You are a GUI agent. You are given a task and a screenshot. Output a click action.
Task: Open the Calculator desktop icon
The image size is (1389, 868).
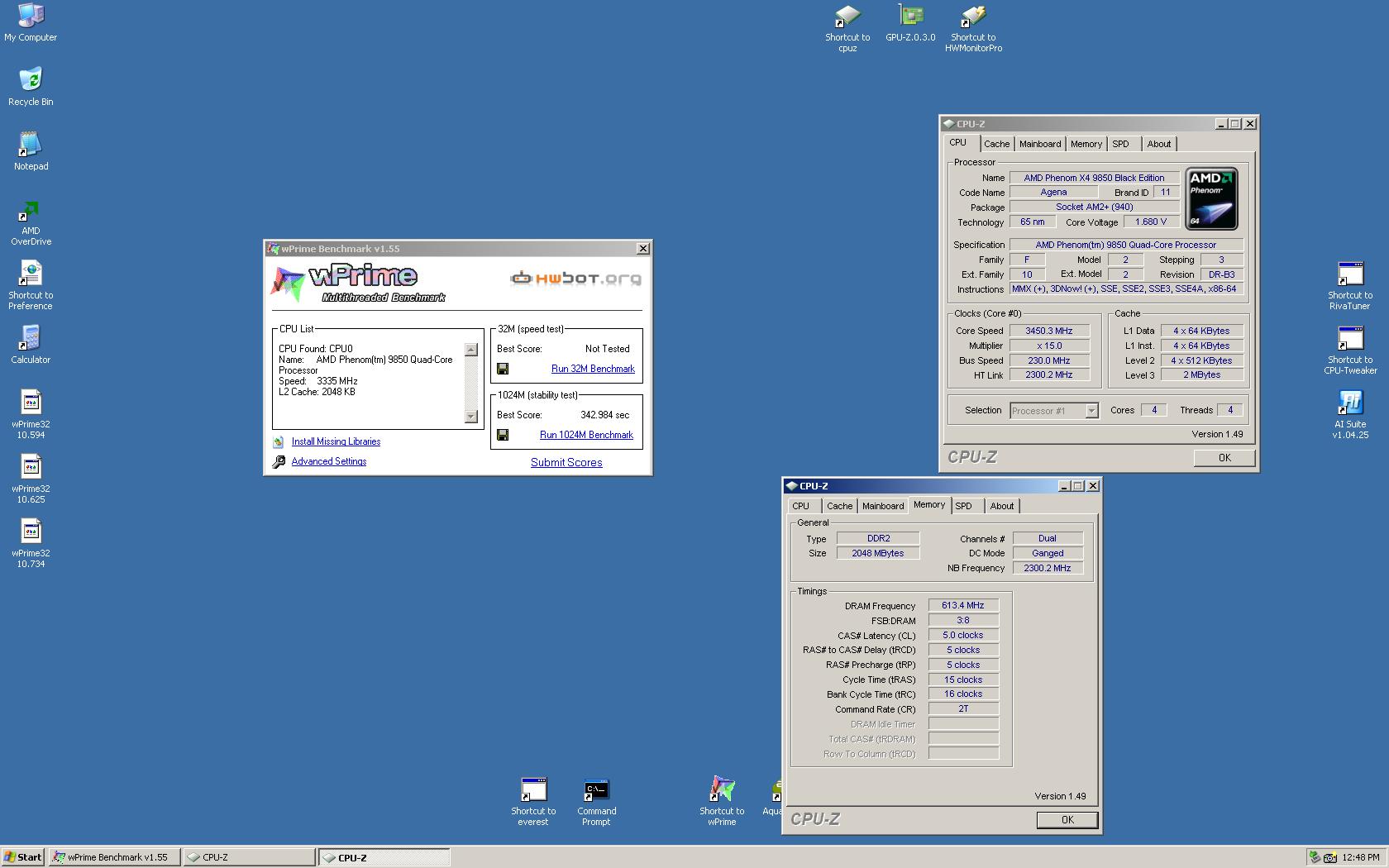(31, 345)
